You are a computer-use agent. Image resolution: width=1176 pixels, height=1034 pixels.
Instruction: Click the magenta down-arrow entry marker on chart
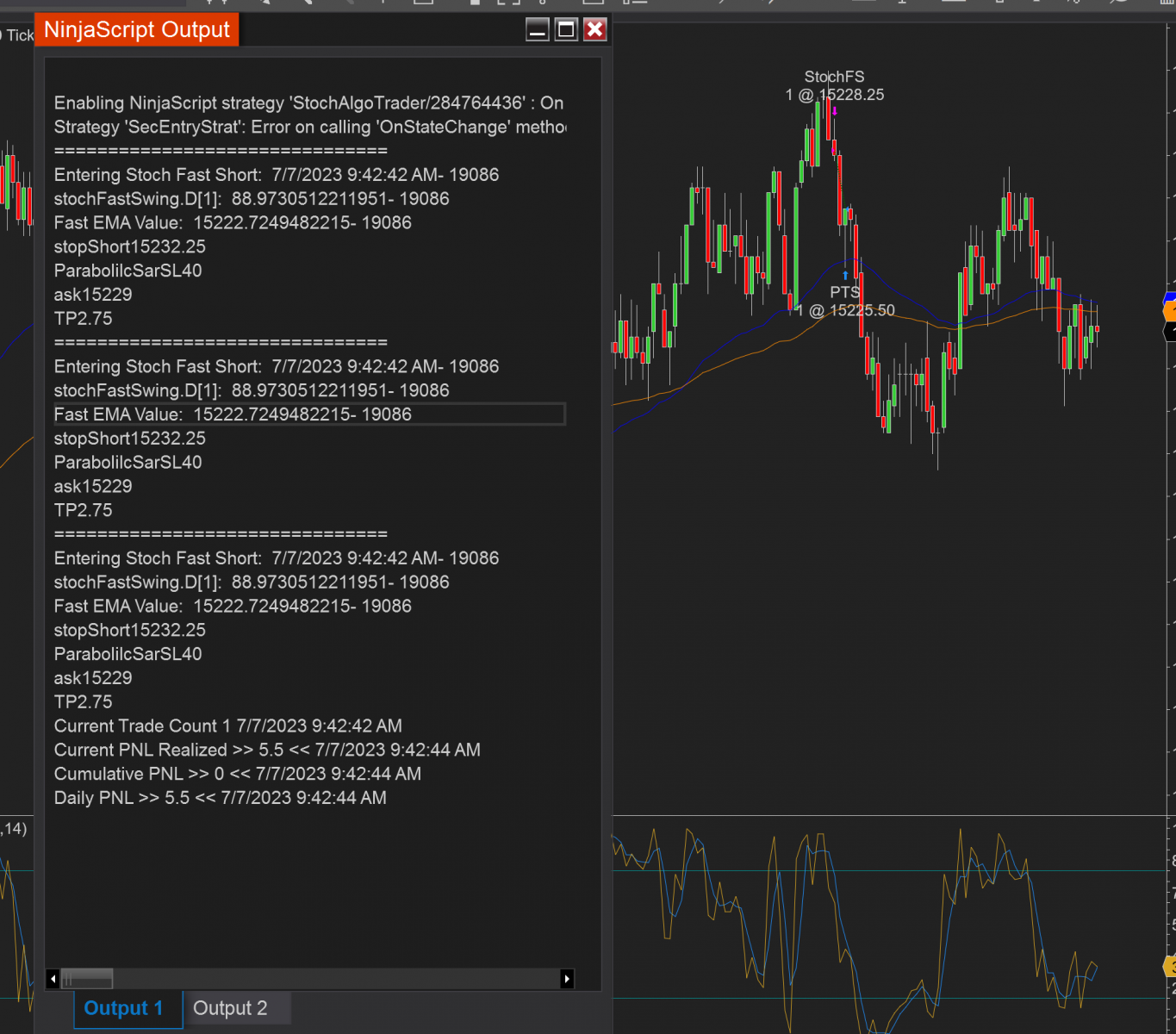coord(835,111)
